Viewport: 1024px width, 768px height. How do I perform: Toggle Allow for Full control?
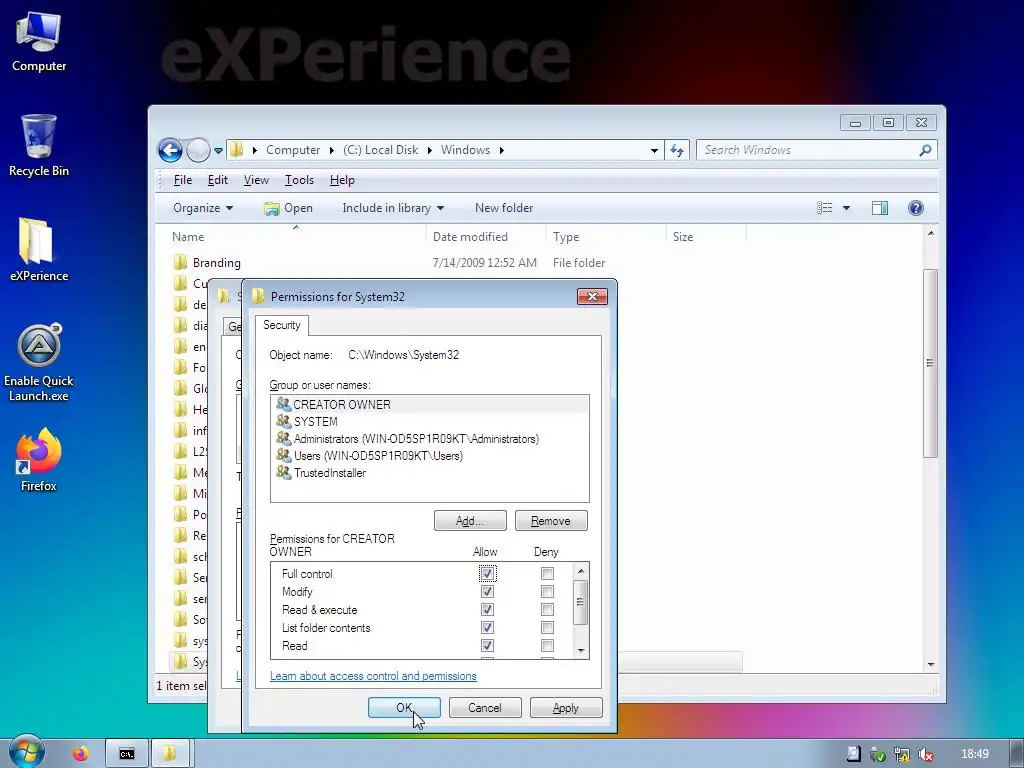tap(487, 573)
